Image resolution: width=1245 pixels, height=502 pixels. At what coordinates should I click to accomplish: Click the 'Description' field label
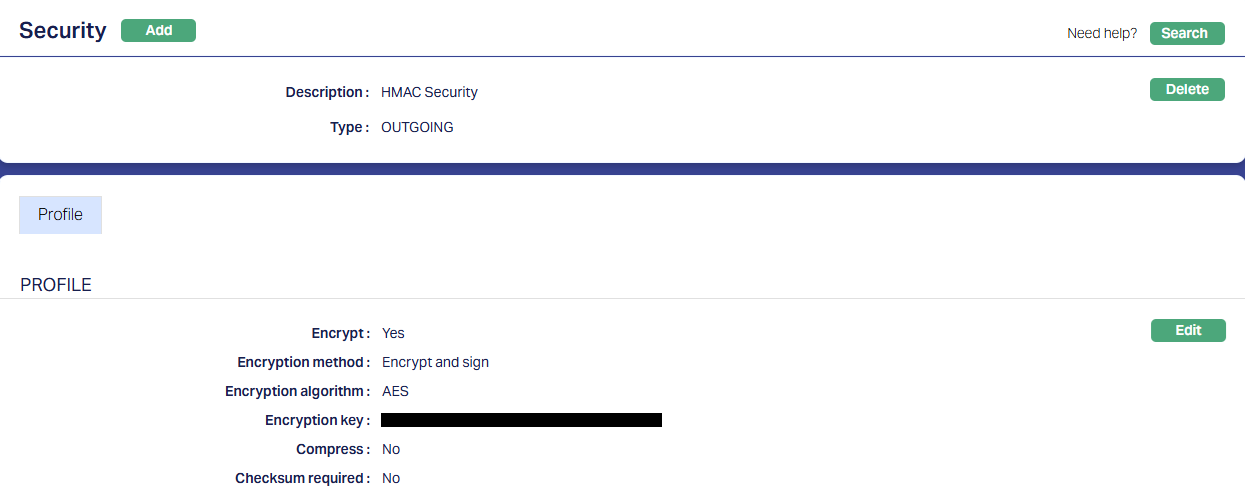[326, 92]
